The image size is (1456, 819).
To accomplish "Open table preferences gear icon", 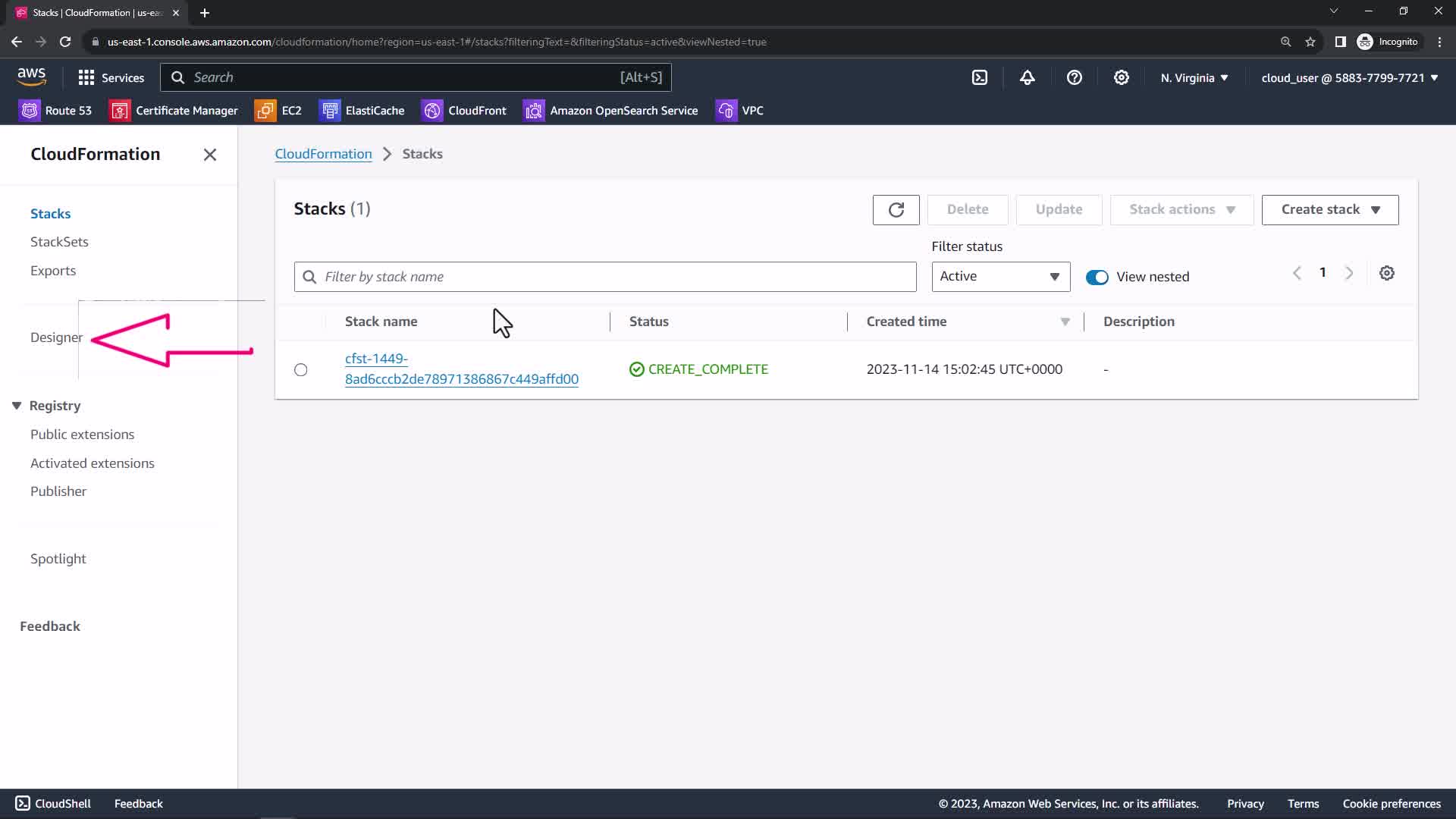I will click(x=1386, y=274).
